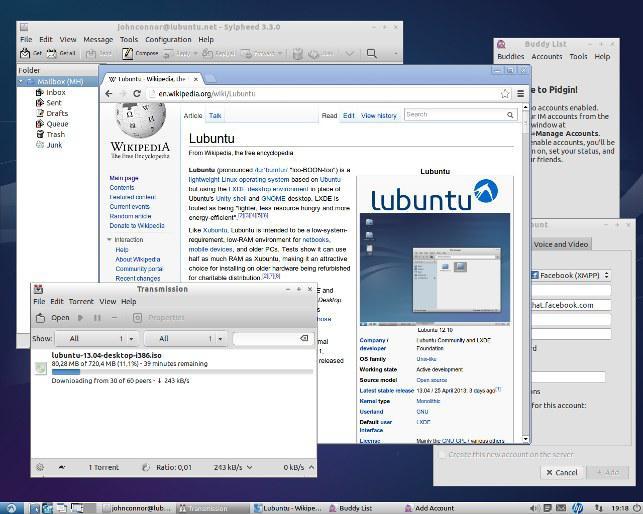Viewport: 643px width, 514px height.
Task: Open the Lubuntu start menu button
Action: (x=11, y=508)
